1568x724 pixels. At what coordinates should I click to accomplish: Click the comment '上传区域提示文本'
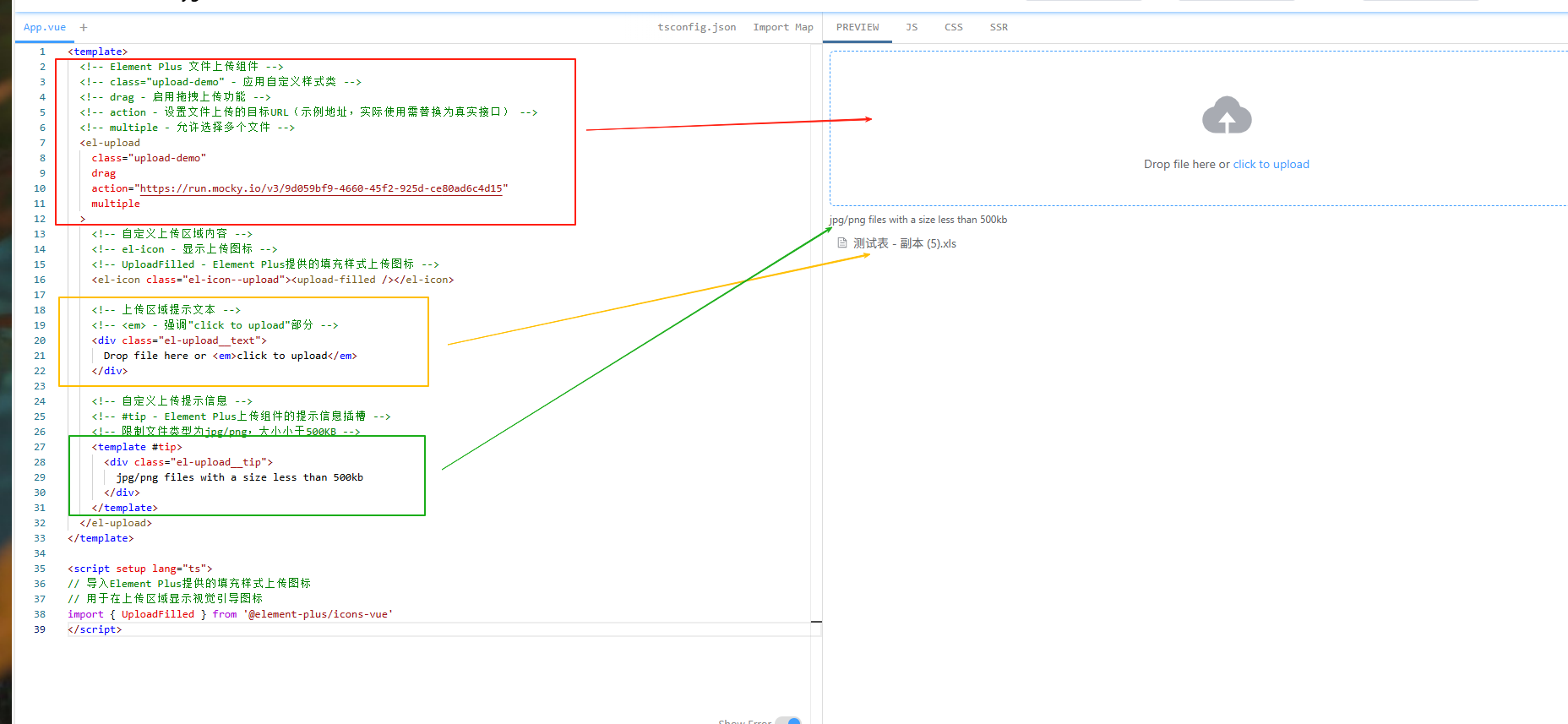[x=166, y=310]
